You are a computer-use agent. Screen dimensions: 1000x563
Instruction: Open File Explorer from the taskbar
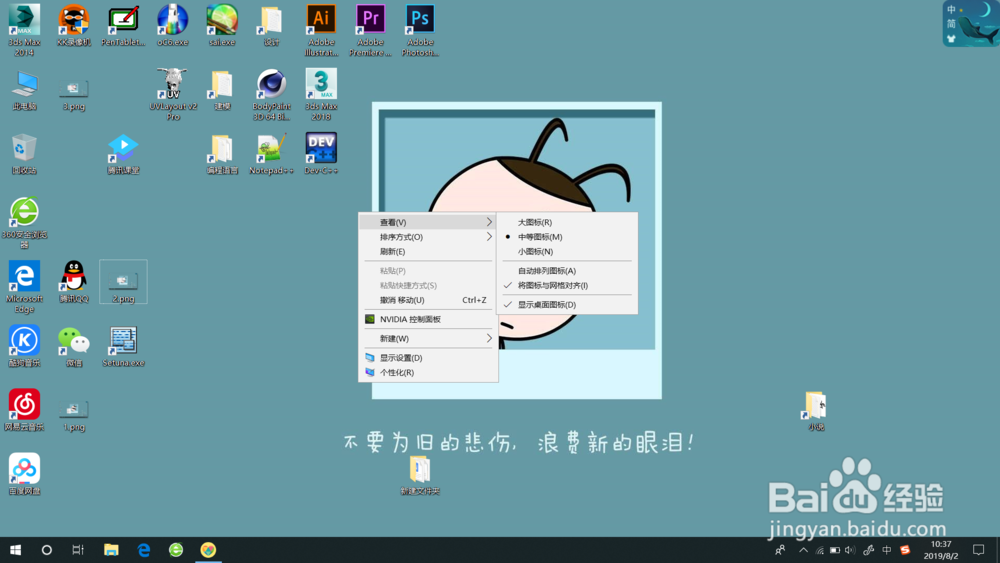tap(112, 550)
